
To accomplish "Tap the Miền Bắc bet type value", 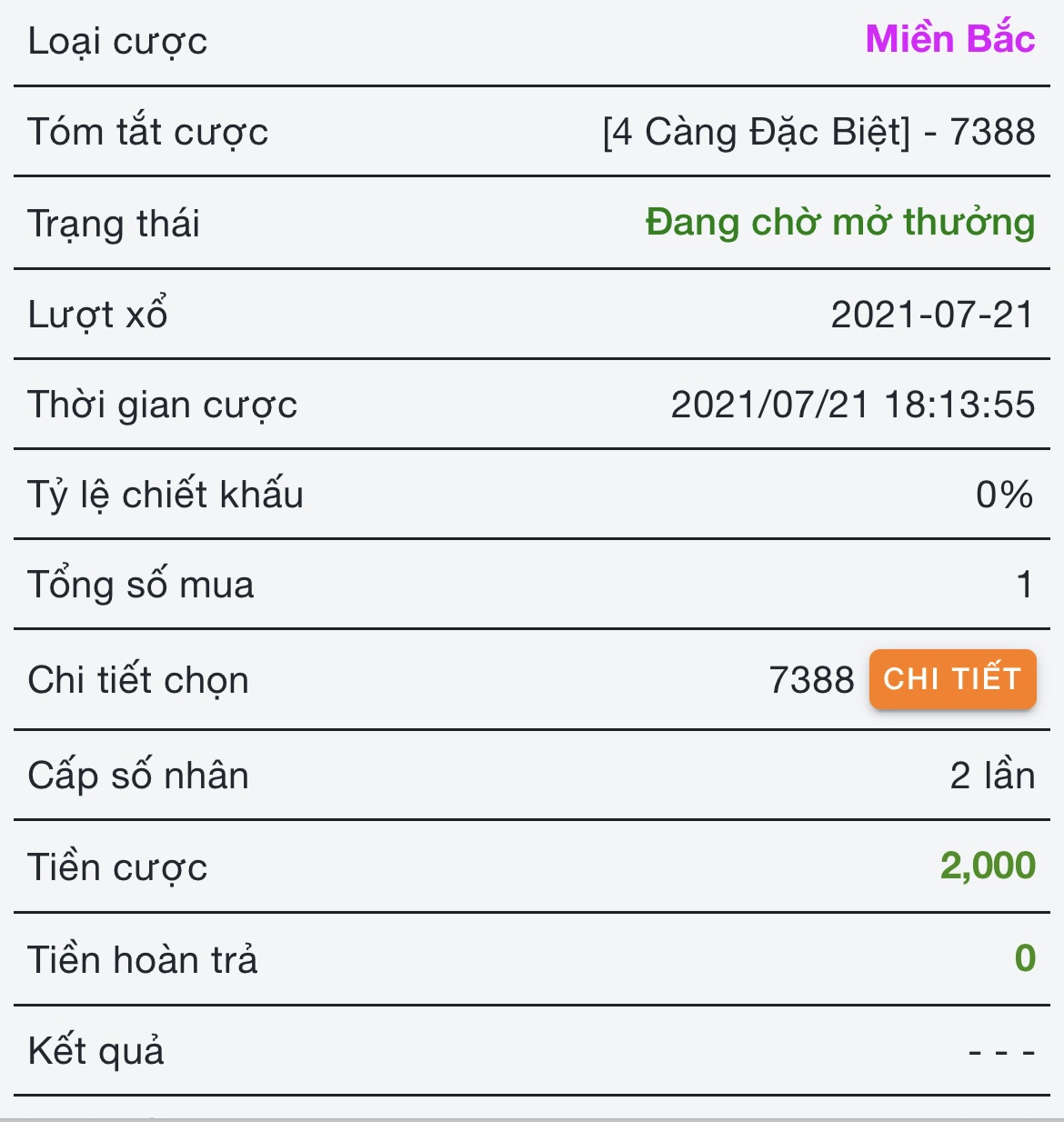I will tap(949, 39).
